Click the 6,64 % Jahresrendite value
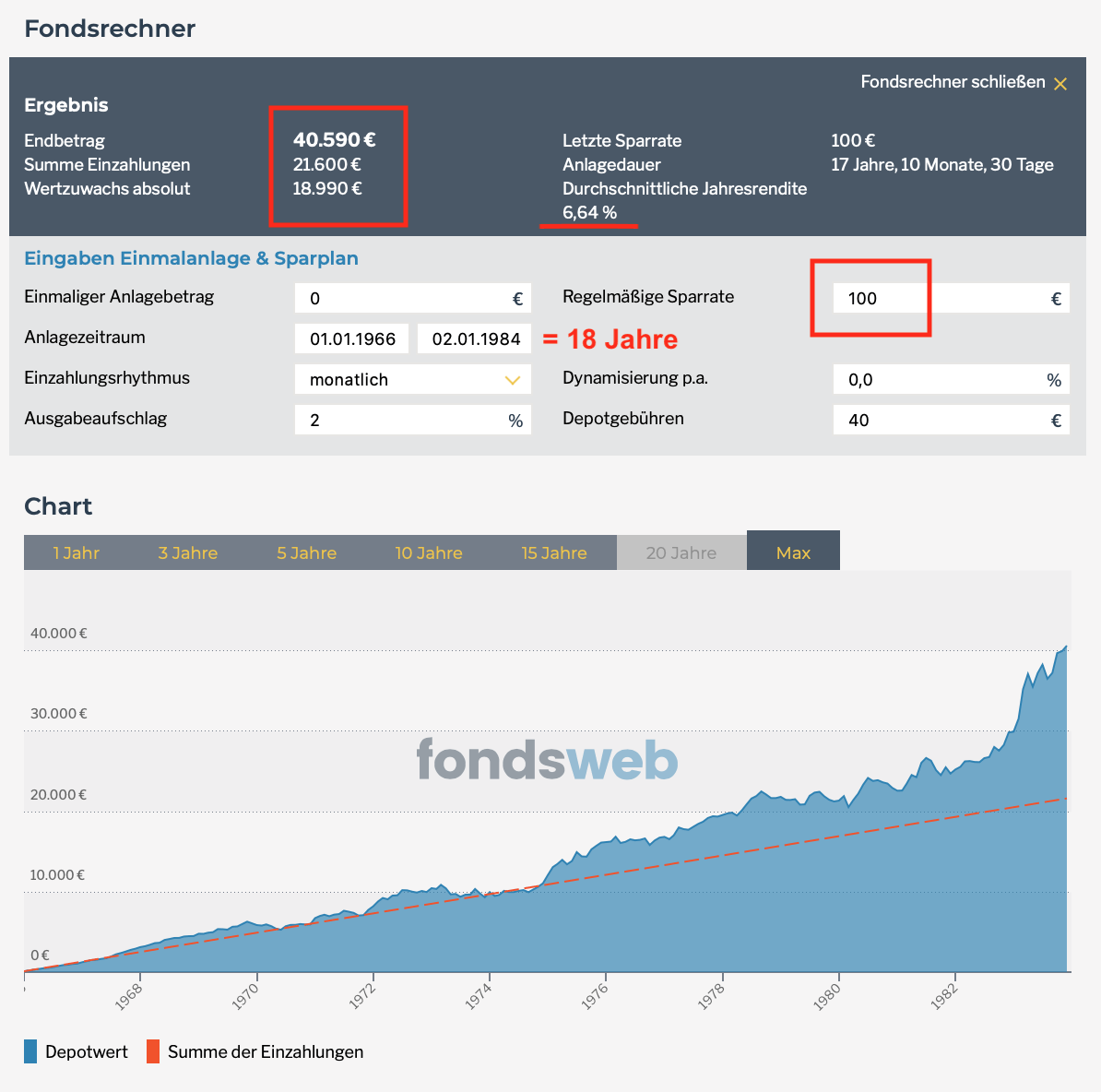The image size is (1101, 1092). pyautogui.click(x=590, y=212)
